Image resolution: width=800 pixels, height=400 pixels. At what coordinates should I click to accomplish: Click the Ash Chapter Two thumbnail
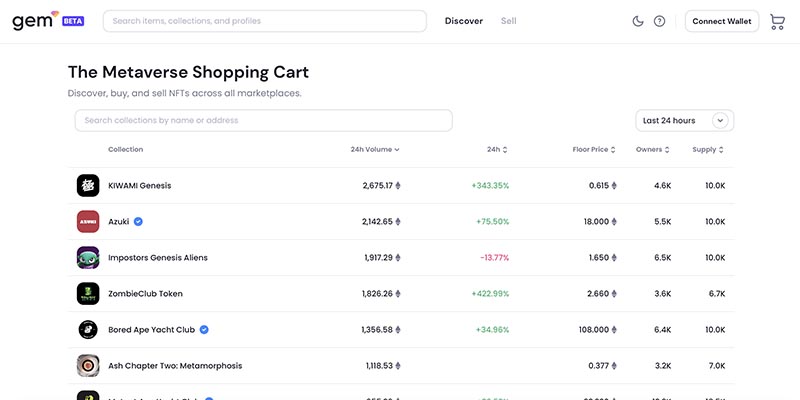point(88,366)
